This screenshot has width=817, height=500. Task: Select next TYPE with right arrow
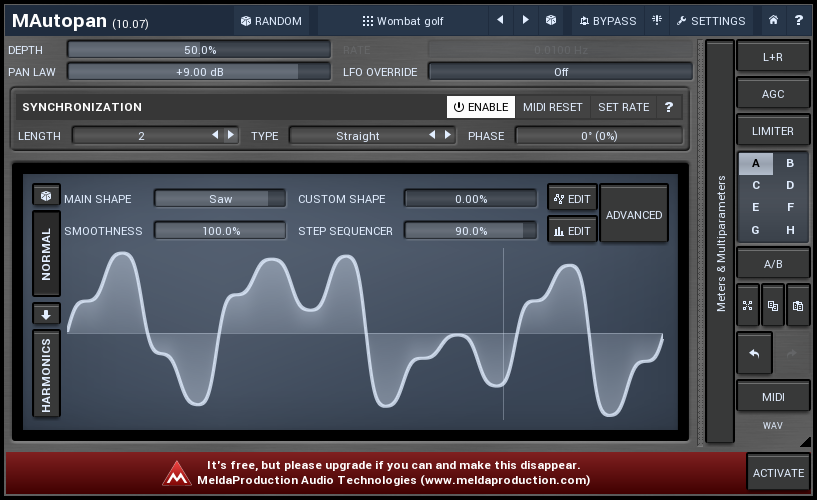(x=448, y=135)
